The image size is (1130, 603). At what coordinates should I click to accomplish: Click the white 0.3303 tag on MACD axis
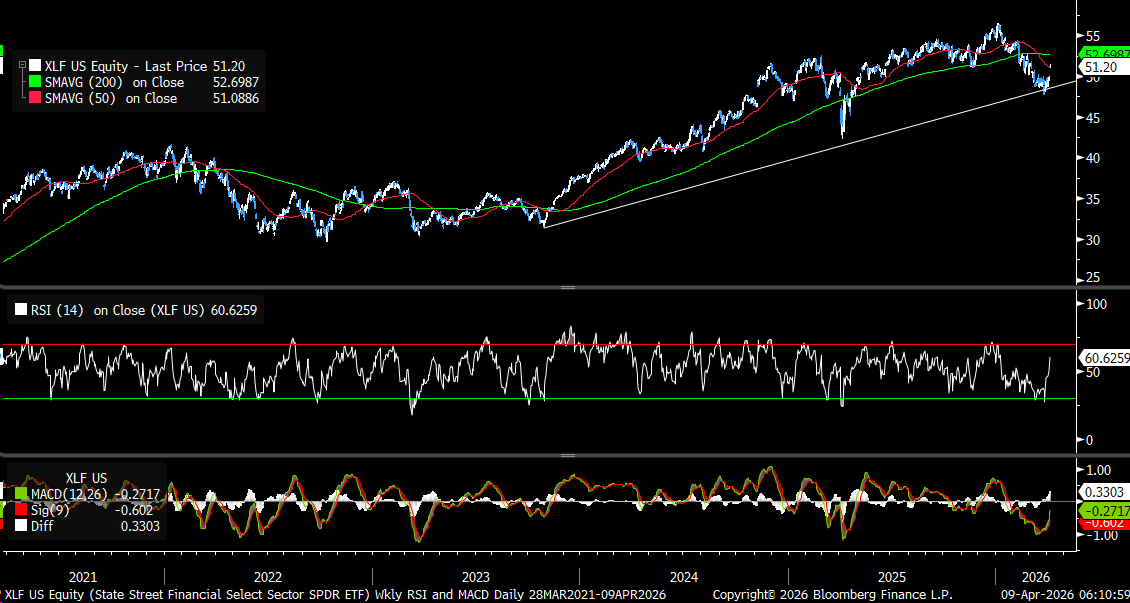(x=1102, y=492)
